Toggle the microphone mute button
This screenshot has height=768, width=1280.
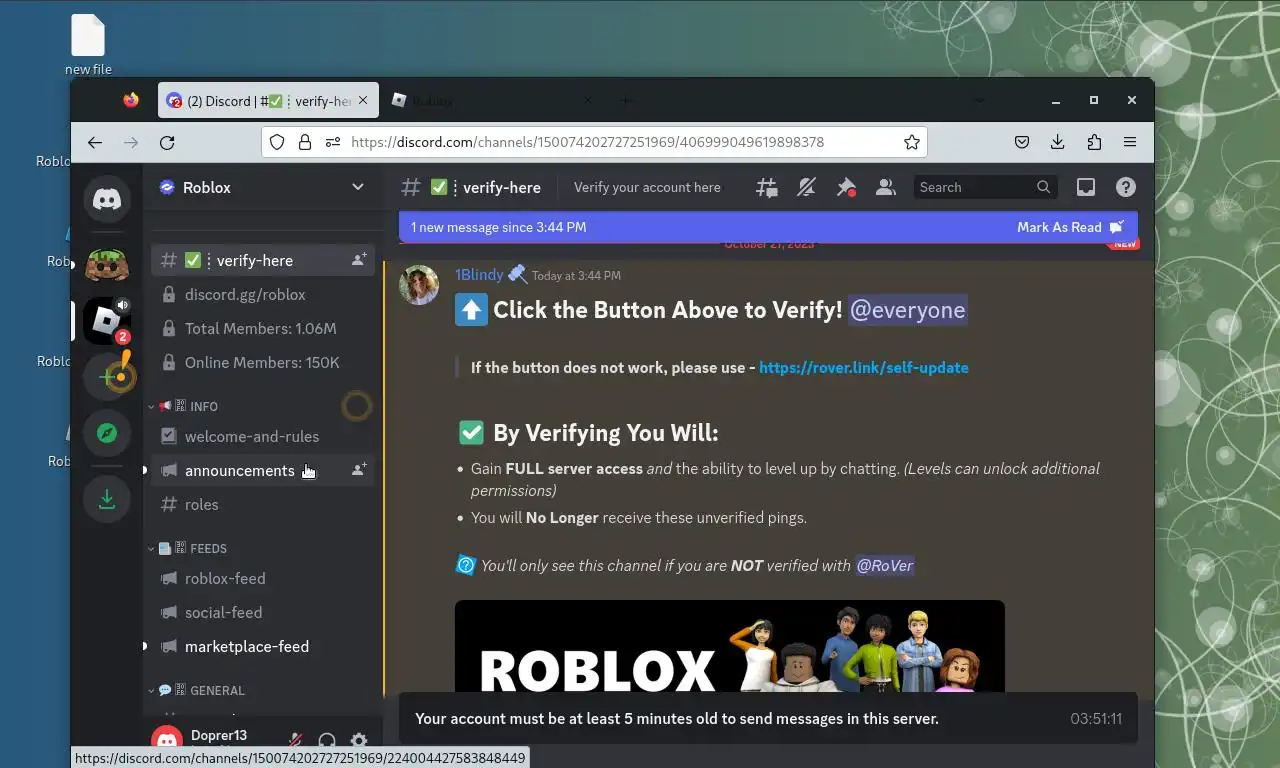pos(295,741)
